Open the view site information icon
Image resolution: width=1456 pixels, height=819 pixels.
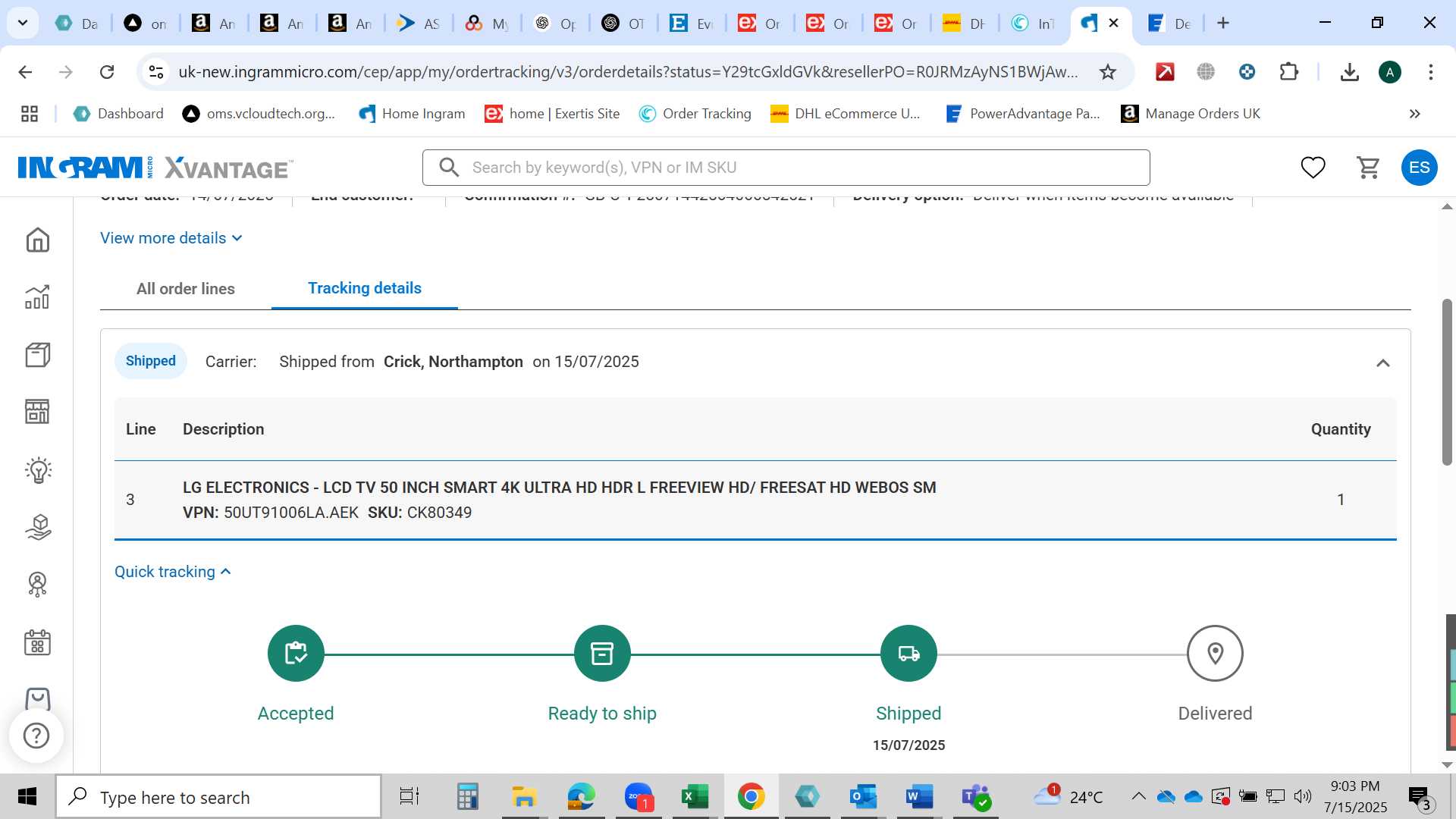[x=156, y=72]
